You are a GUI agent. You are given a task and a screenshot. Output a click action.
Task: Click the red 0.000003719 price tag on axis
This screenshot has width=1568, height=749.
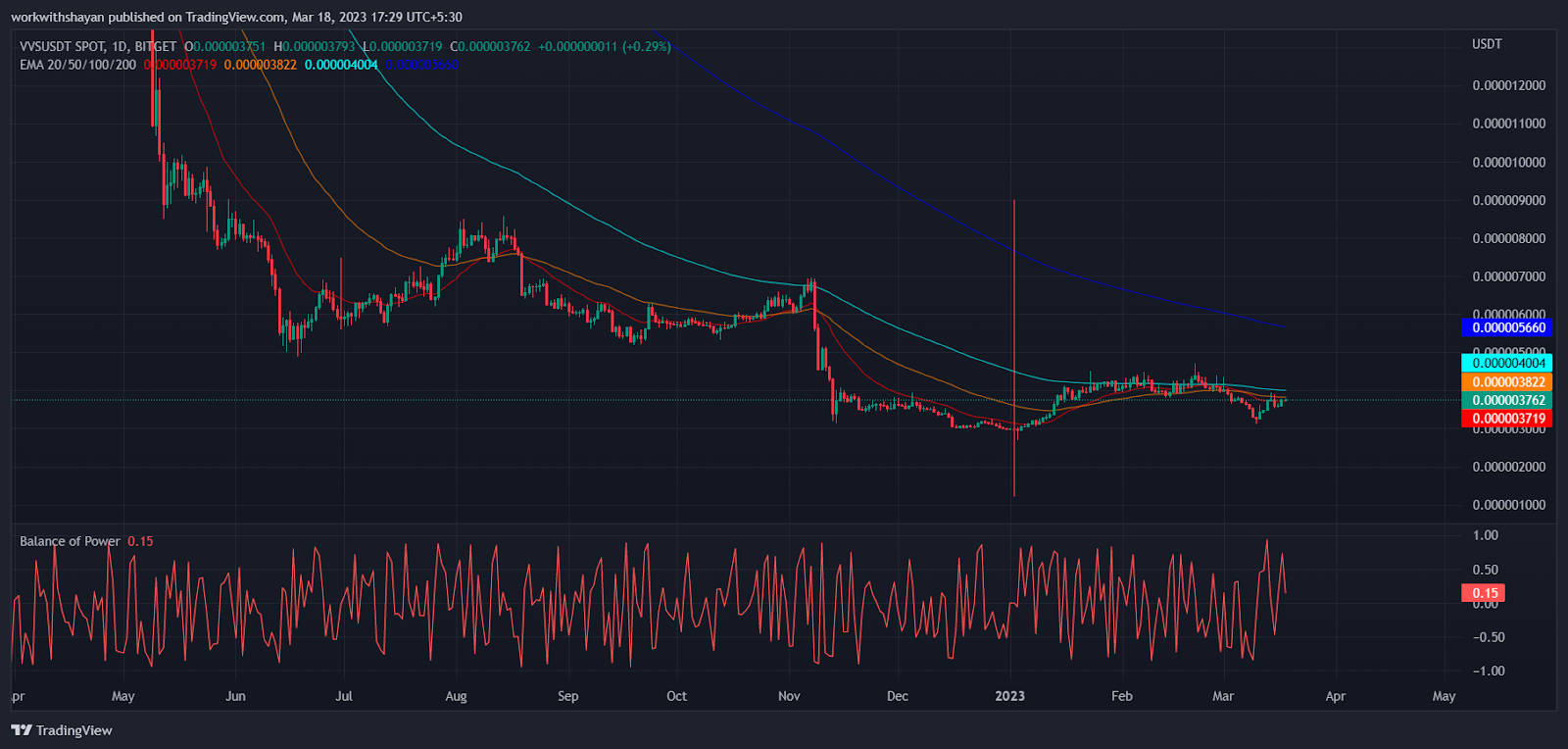tap(1506, 419)
